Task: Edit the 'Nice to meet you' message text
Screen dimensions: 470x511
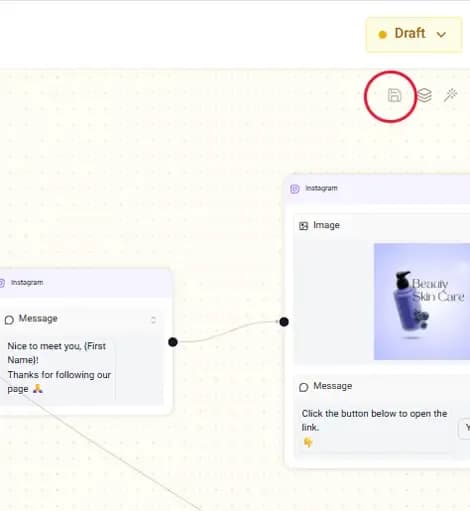Action: pyautogui.click(x=59, y=367)
